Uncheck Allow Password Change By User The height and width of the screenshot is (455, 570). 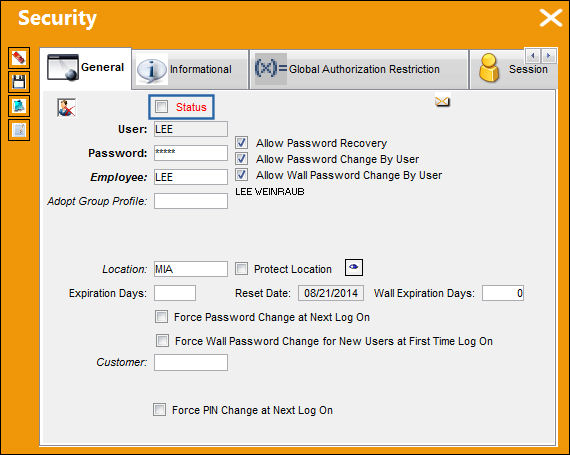pos(241,158)
